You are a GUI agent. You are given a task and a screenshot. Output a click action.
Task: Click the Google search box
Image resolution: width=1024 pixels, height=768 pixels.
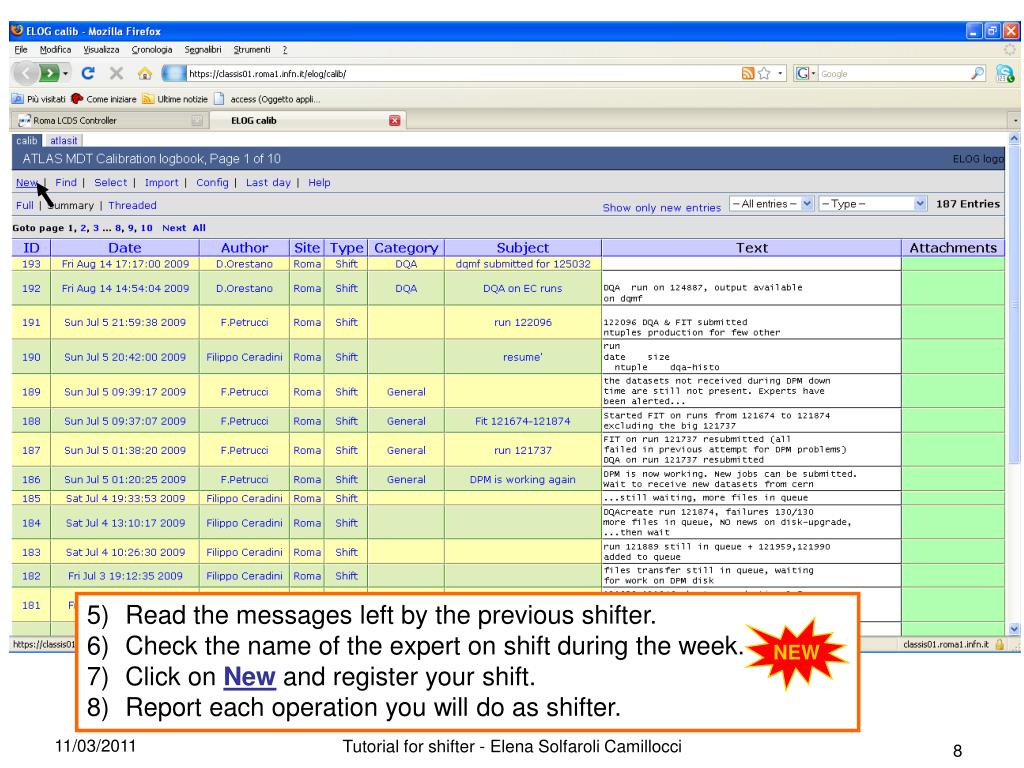click(x=895, y=74)
